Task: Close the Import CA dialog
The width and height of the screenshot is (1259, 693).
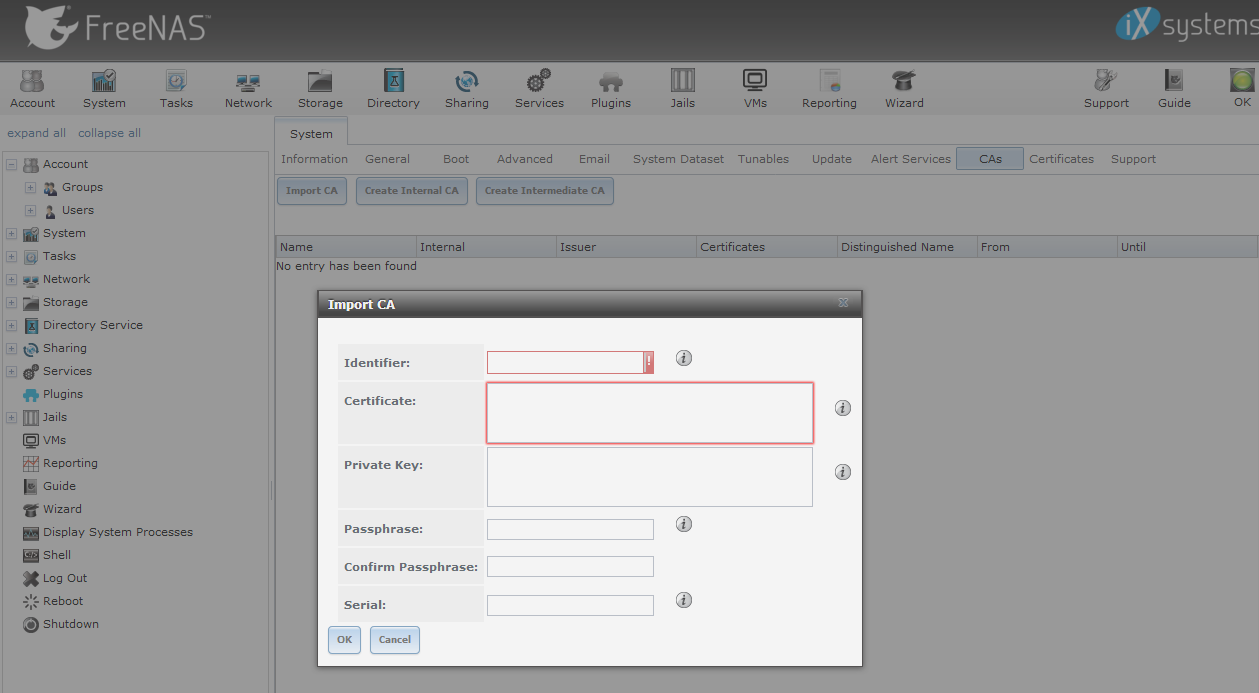Action: tap(843, 303)
